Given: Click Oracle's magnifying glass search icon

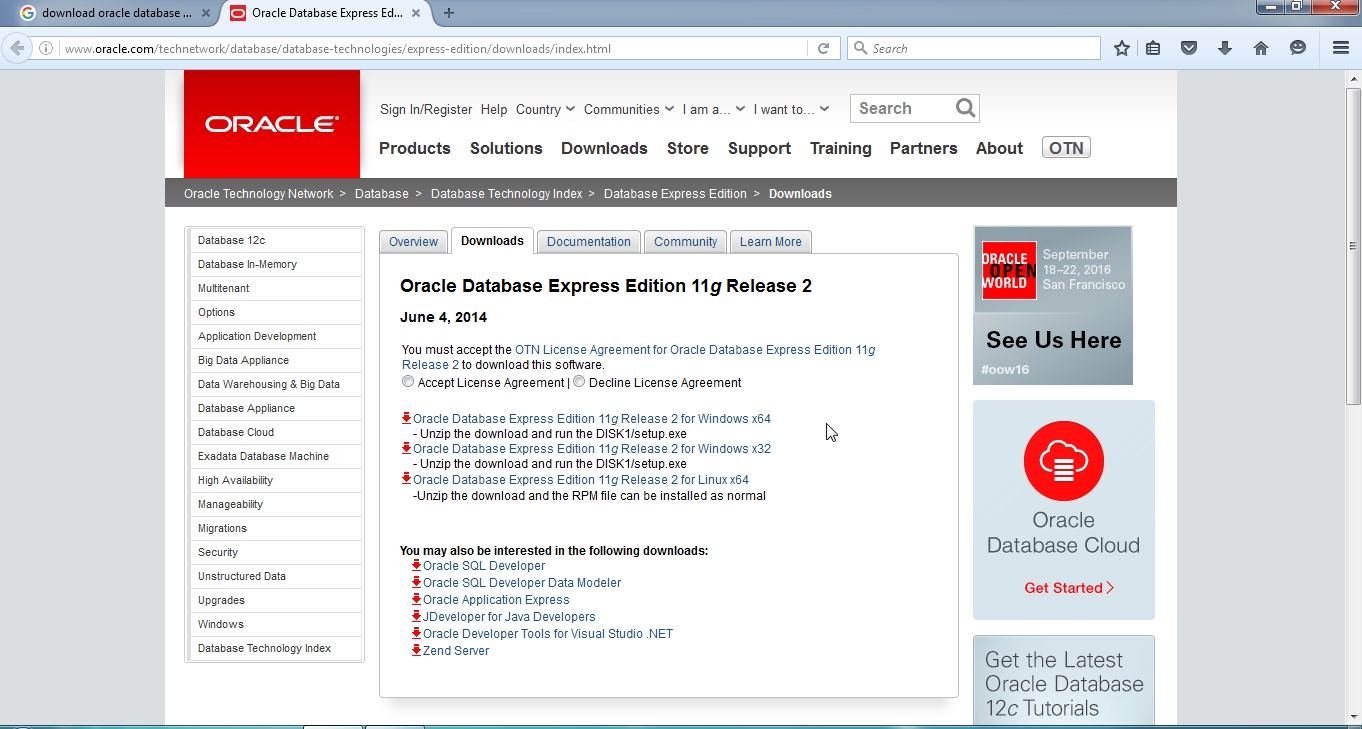Looking at the screenshot, I should pyautogui.click(x=965, y=108).
